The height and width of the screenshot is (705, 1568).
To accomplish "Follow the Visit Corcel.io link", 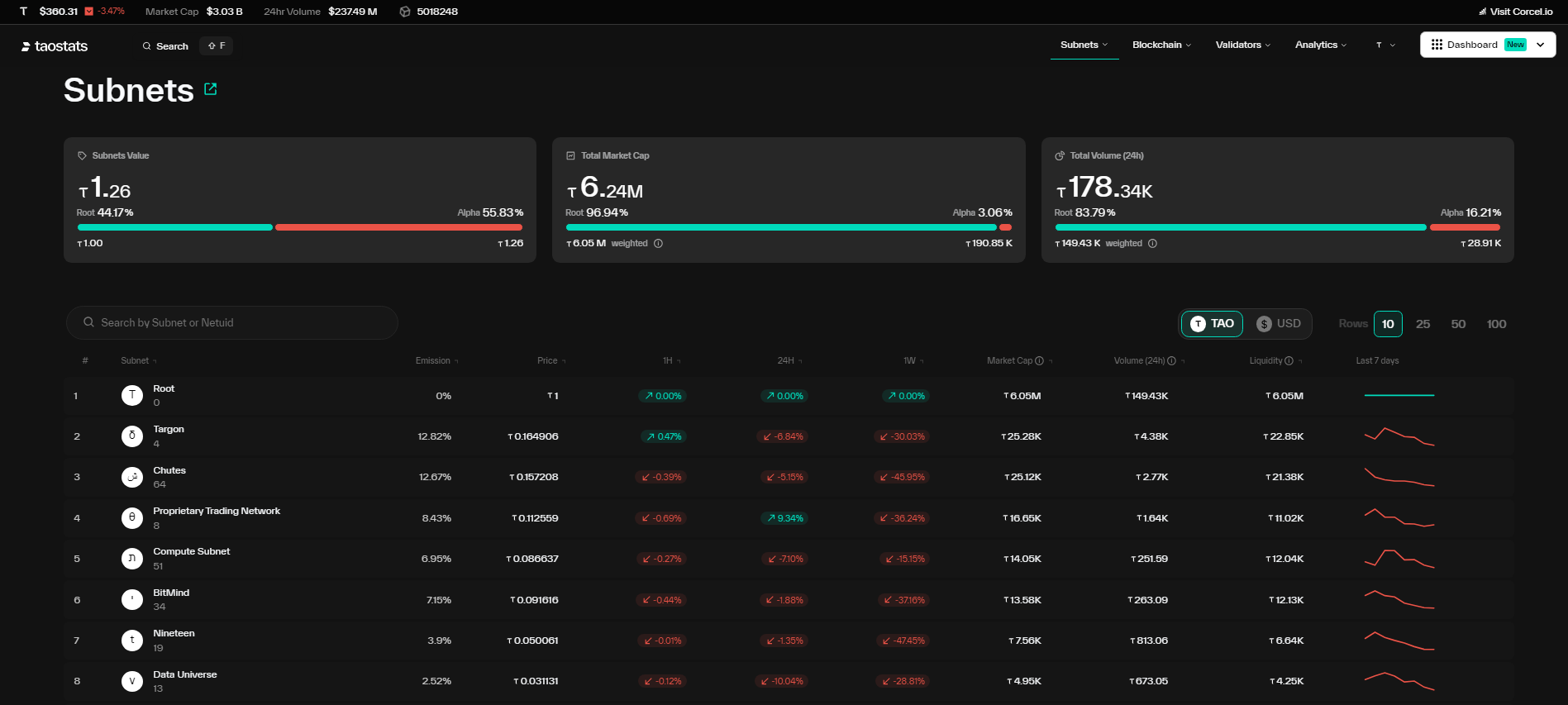I will 1515,12.
